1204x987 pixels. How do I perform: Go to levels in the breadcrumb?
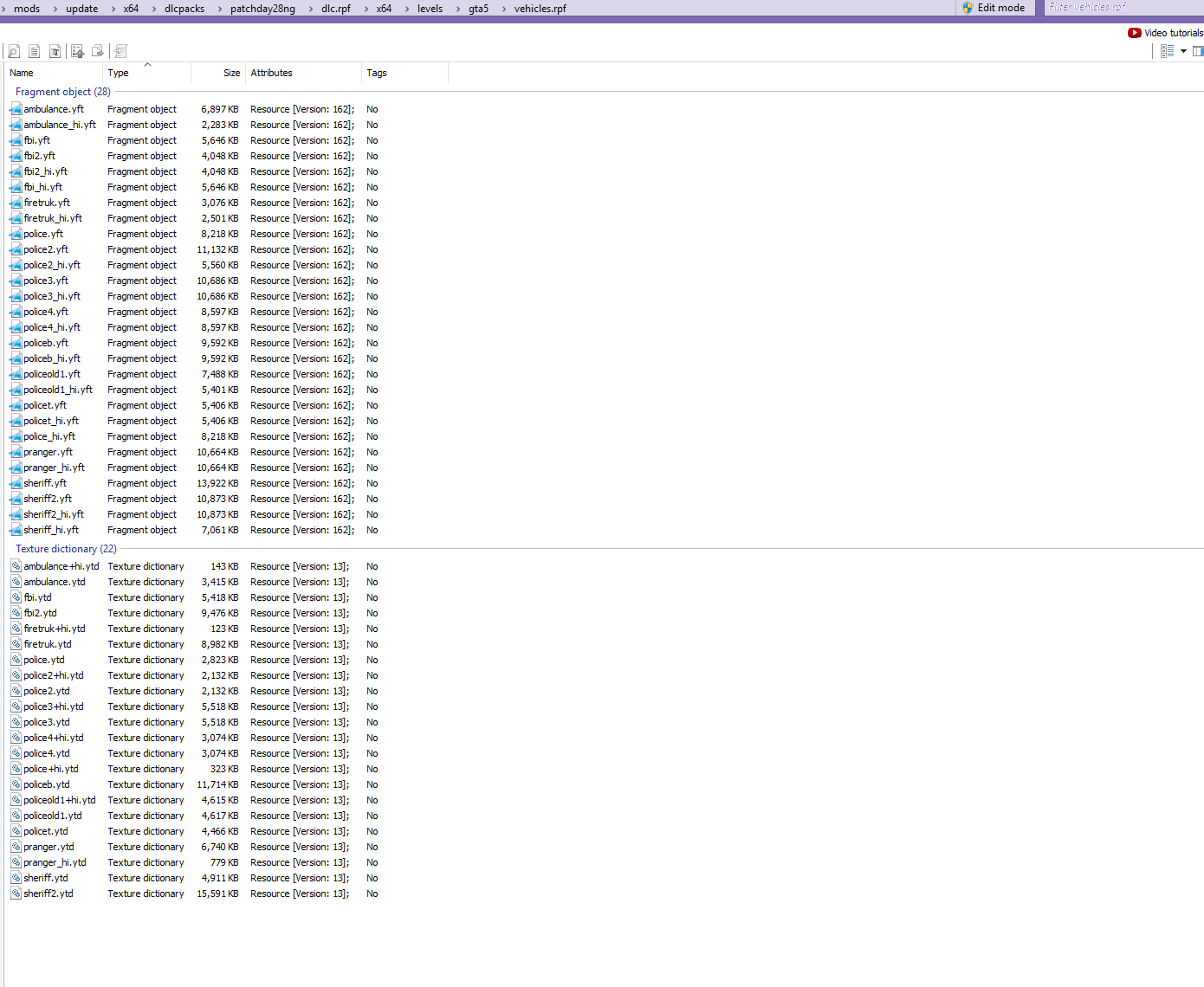tap(430, 9)
